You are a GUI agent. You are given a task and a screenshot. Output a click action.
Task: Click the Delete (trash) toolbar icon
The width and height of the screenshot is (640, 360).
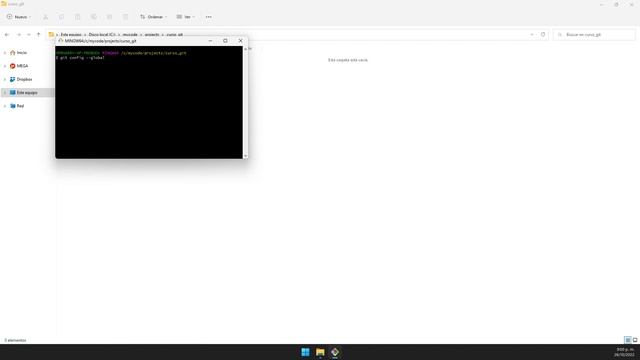point(125,17)
